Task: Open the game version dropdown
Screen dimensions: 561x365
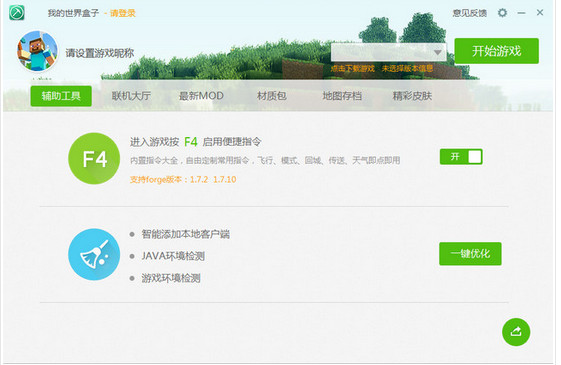Action: click(x=389, y=52)
